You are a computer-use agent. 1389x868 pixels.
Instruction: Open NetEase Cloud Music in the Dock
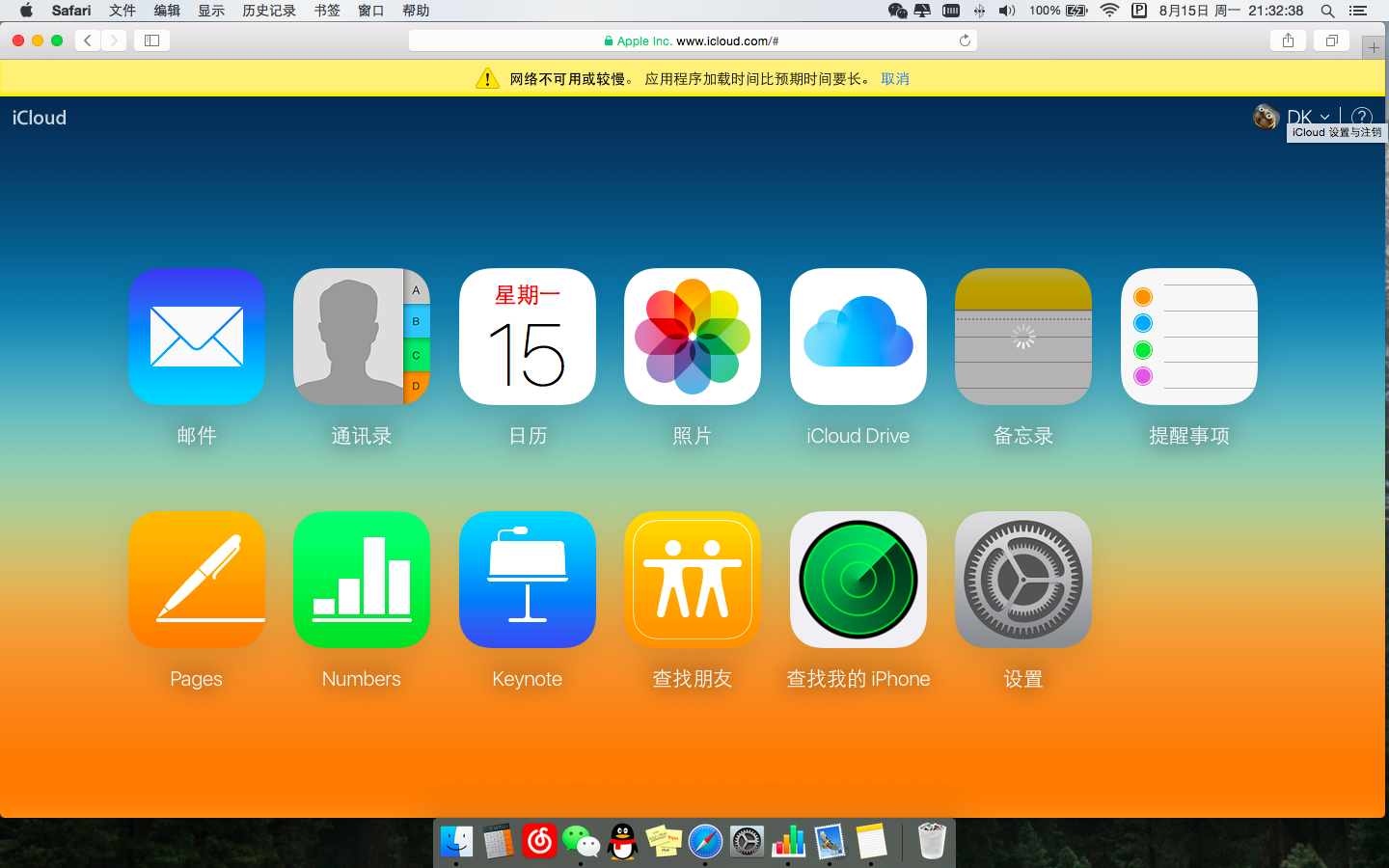(x=539, y=841)
